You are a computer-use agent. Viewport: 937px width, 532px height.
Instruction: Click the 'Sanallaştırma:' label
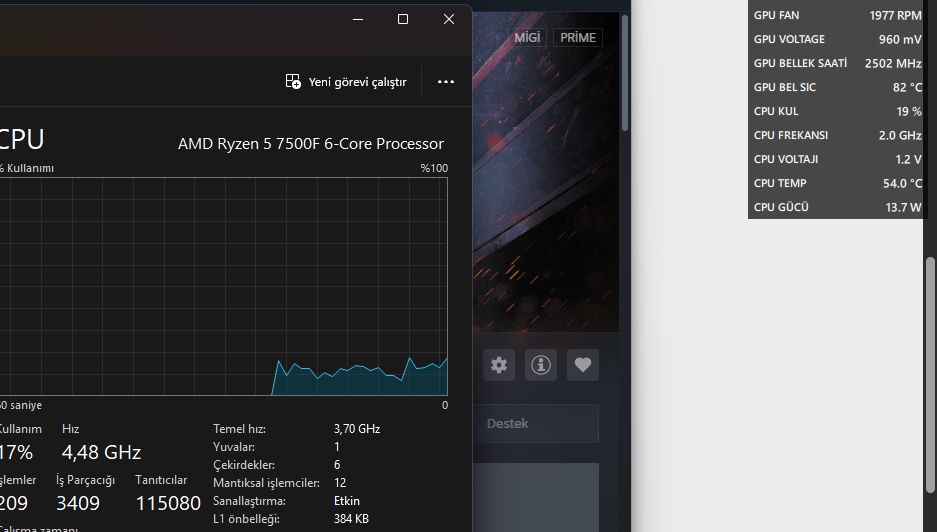tap(249, 500)
